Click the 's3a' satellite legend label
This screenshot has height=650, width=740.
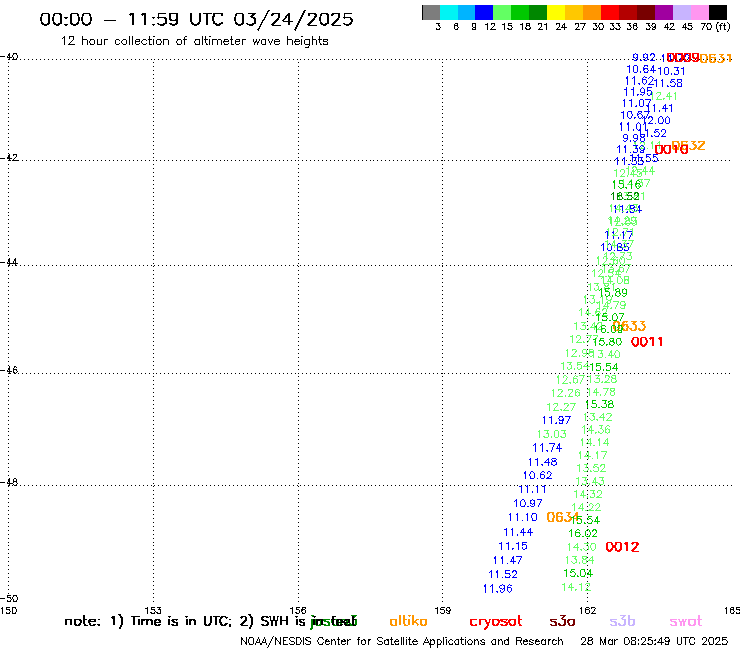point(562,621)
